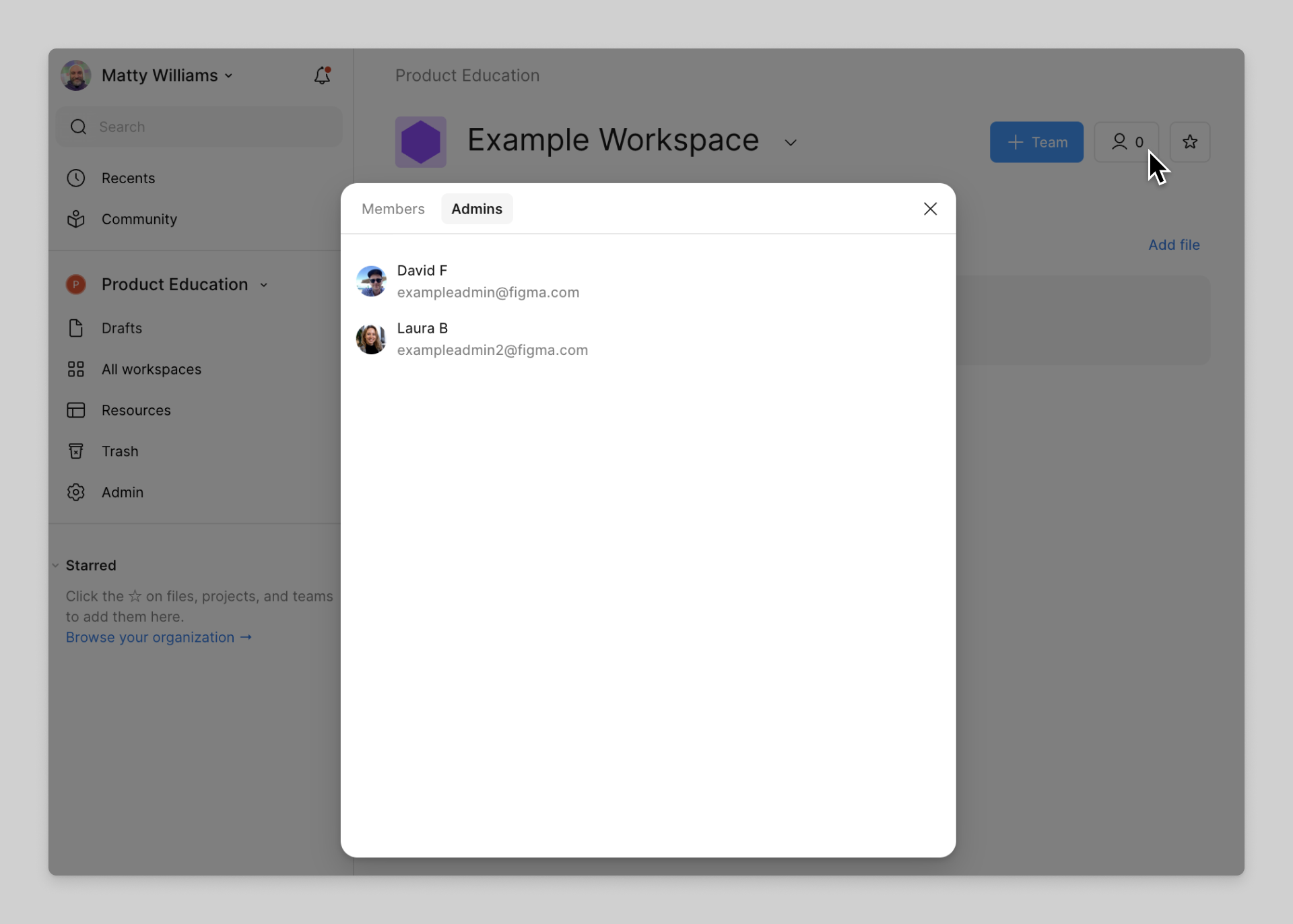Image resolution: width=1293 pixels, height=924 pixels.
Task: Expand the Product Education org dropdown
Action: click(x=263, y=286)
